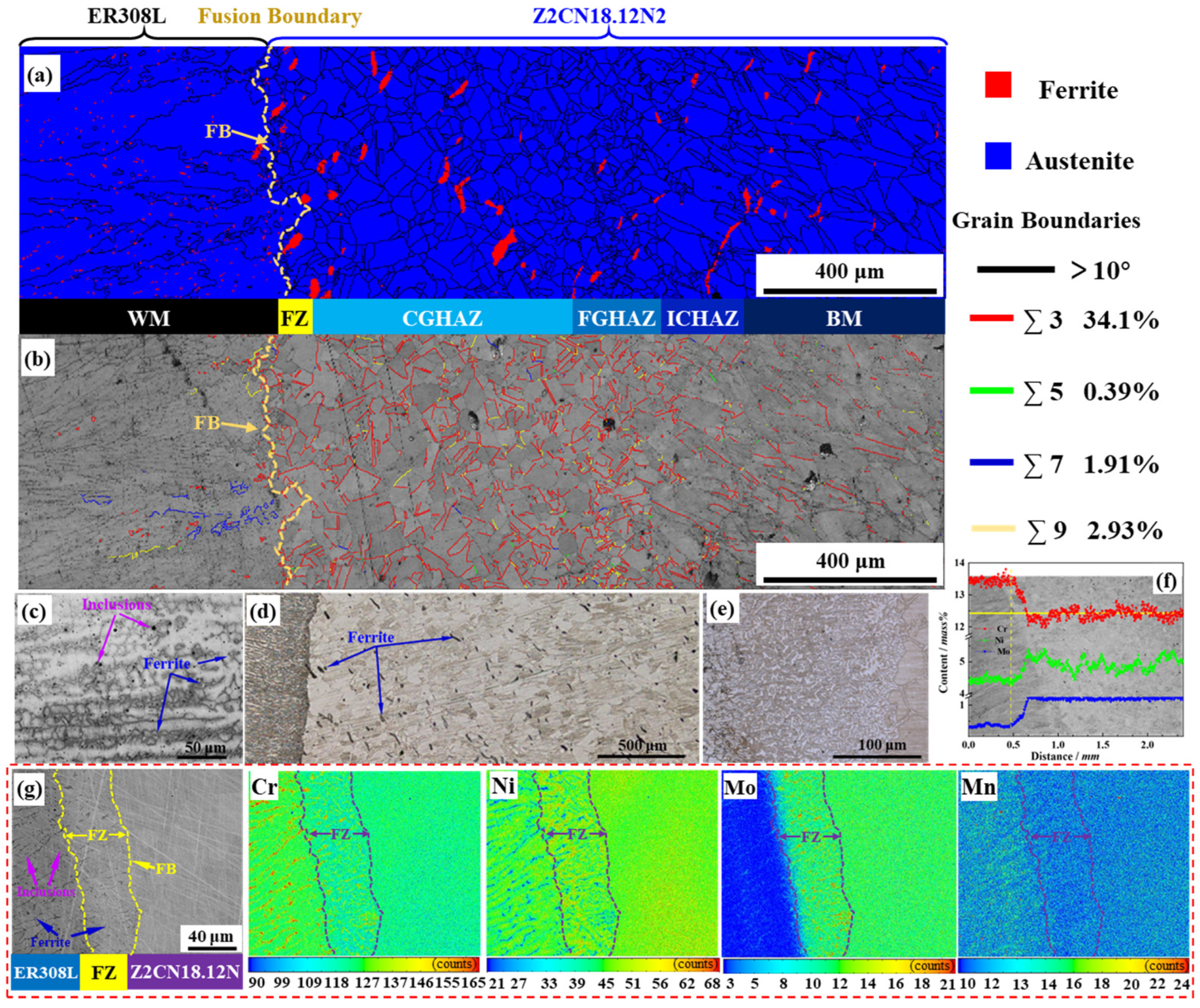1200x1008 pixels.
Task: Click the black WM zone segment
Action: pos(149,318)
